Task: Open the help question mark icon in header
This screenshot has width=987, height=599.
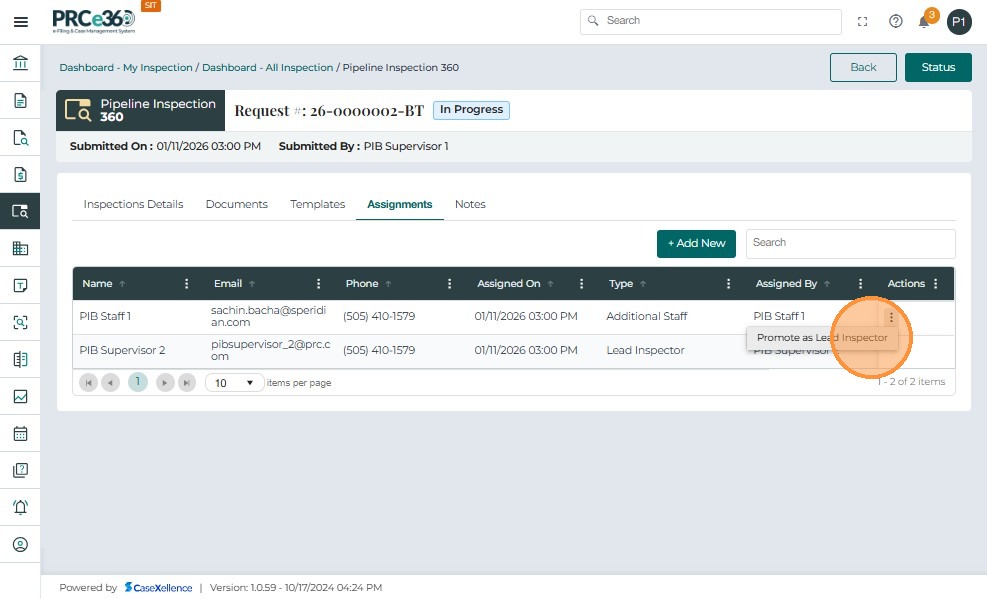Action: (895, 21)
